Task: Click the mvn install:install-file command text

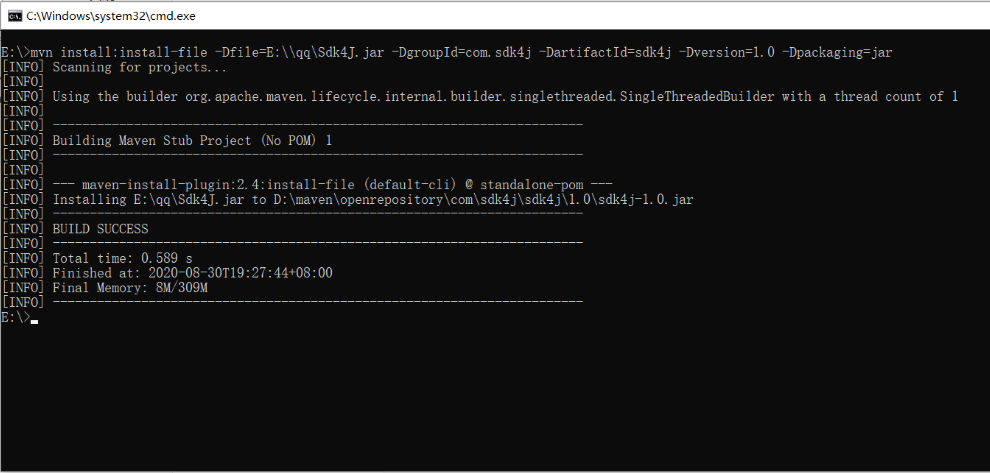Action: pyautogui.click(x=118, y=52)
